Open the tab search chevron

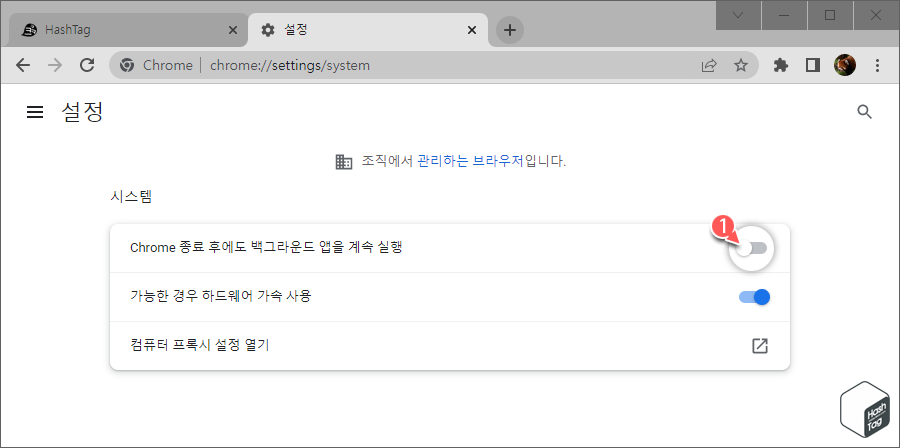click(738, 15)
